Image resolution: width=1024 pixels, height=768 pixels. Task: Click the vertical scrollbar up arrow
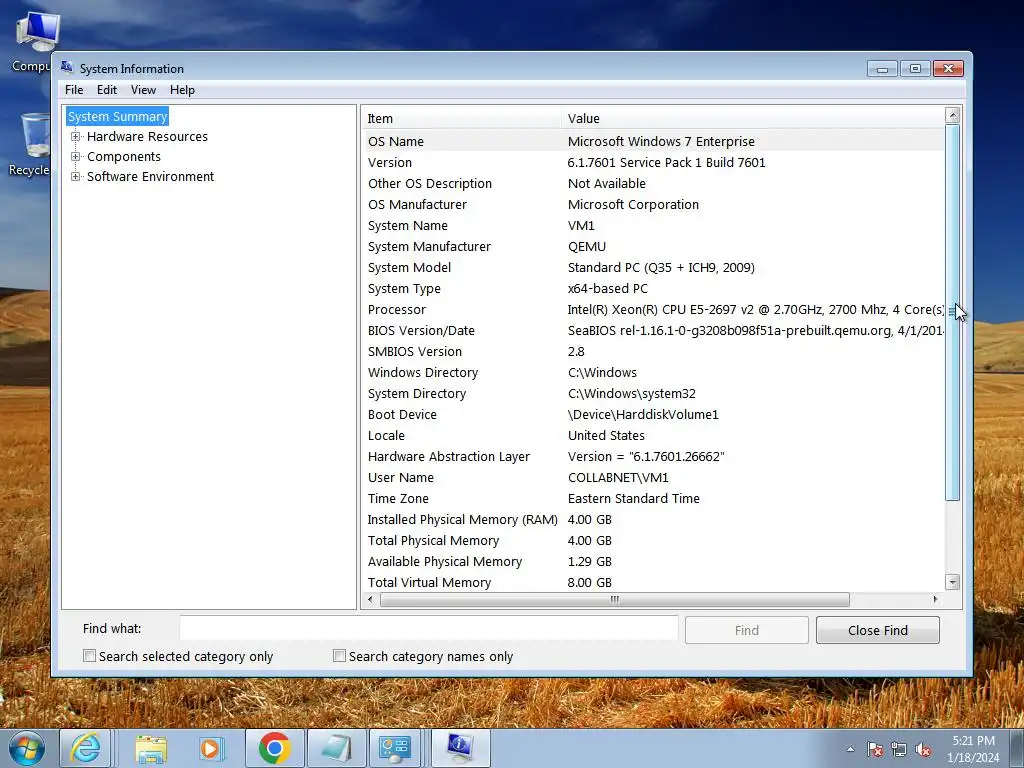(953, 116)
